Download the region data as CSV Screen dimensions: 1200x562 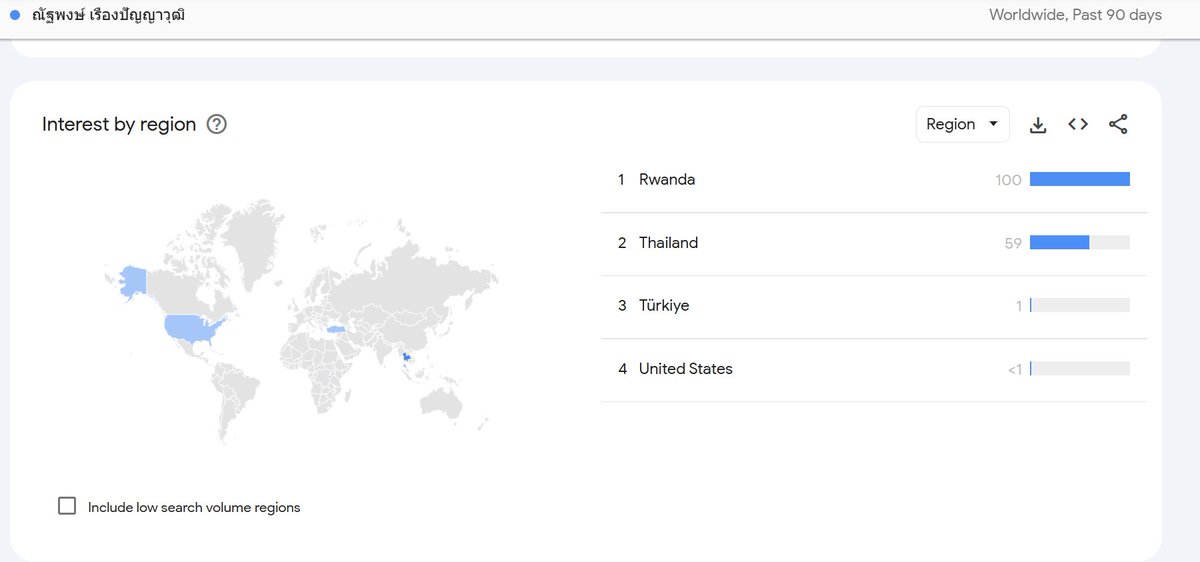(1038, 125)
